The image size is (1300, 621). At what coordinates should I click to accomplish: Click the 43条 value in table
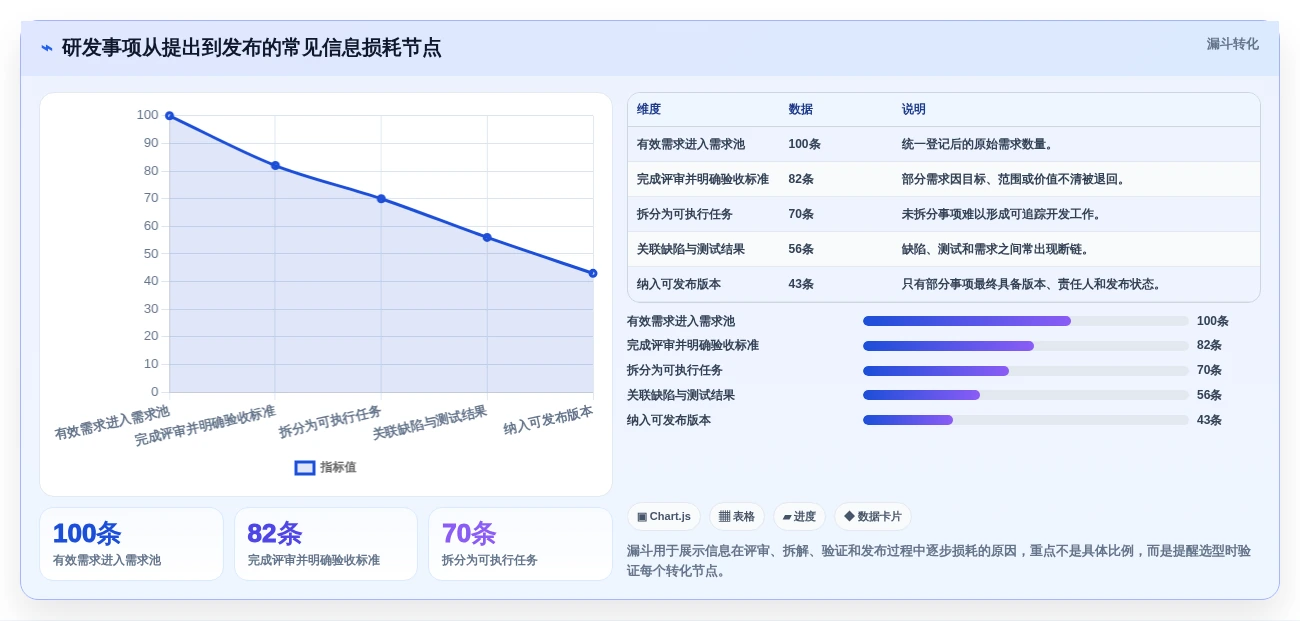tap(801, 284)
